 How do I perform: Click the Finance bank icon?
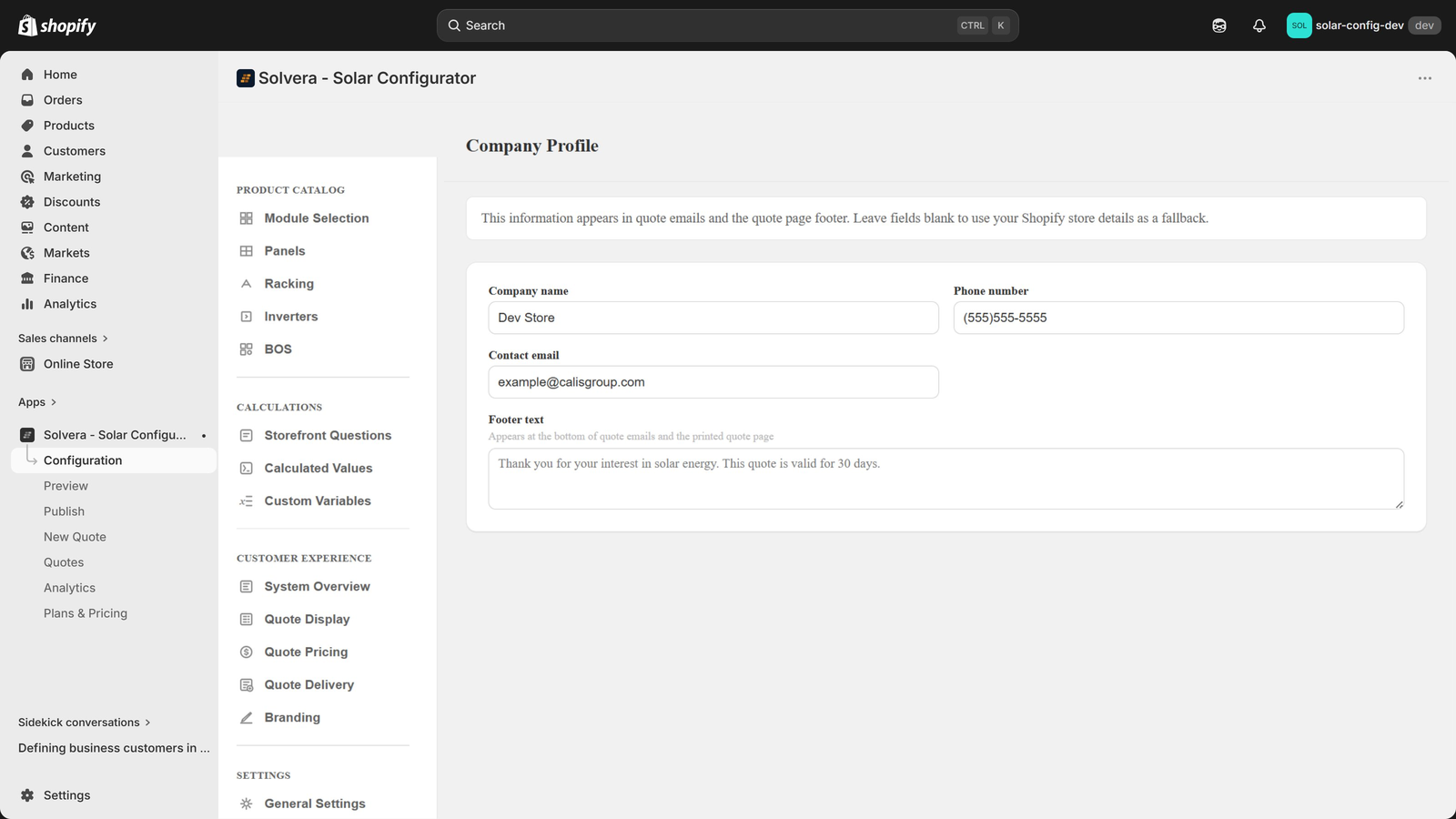[27, 278]
